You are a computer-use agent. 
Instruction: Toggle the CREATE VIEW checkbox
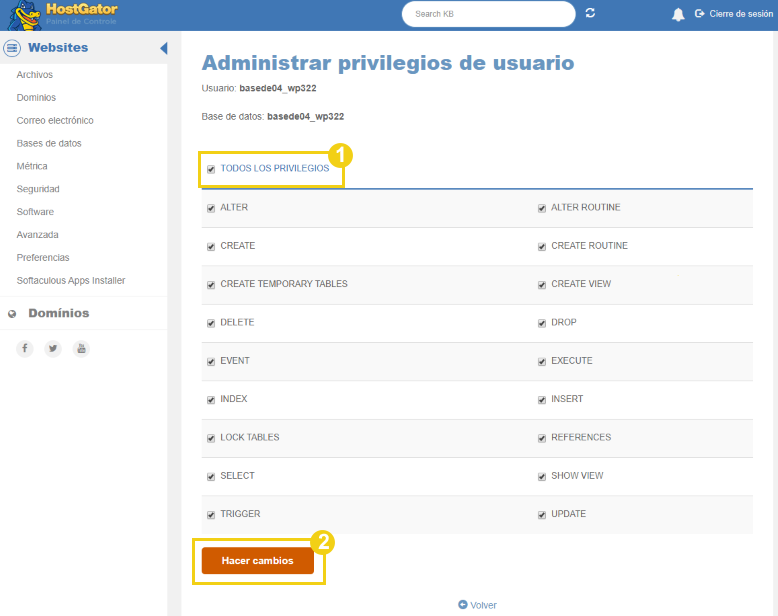pyautogui.click(x=542, y=285)
